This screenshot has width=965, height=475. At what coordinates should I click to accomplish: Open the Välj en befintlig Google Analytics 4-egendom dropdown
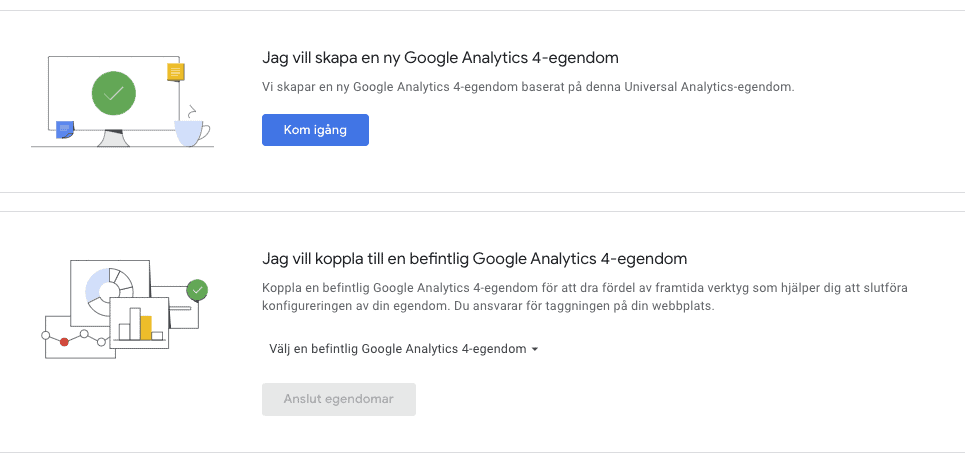(397, 349)
